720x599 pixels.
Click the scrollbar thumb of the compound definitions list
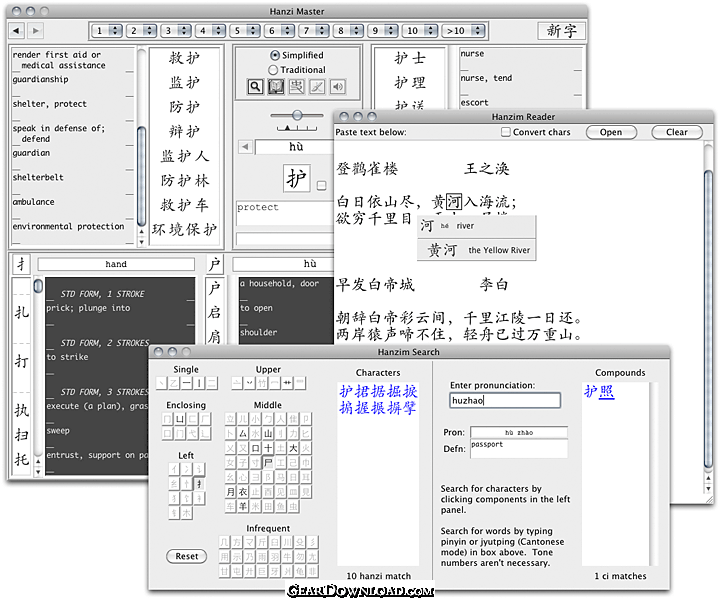tap(141, 176)
